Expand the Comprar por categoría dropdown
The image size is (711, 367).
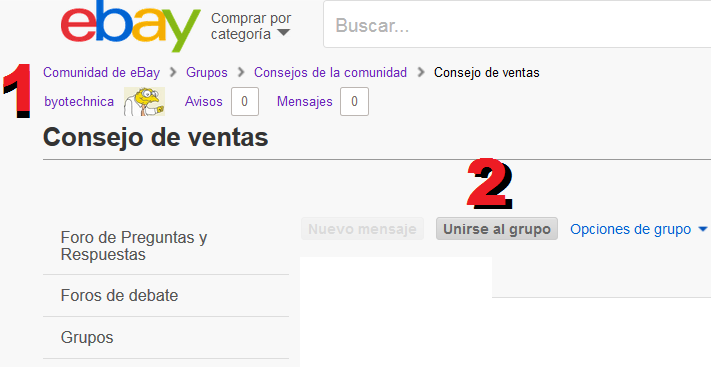251,26
